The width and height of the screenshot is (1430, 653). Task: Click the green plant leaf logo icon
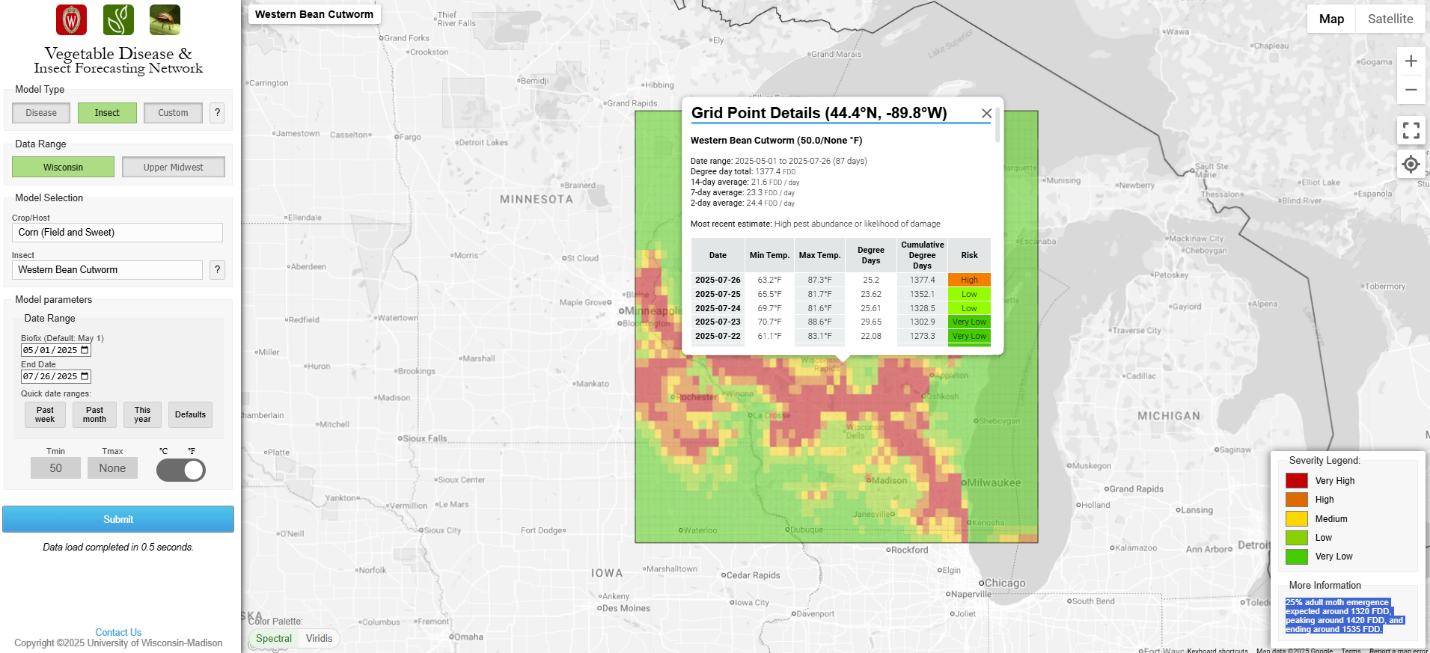click(118, 20)
